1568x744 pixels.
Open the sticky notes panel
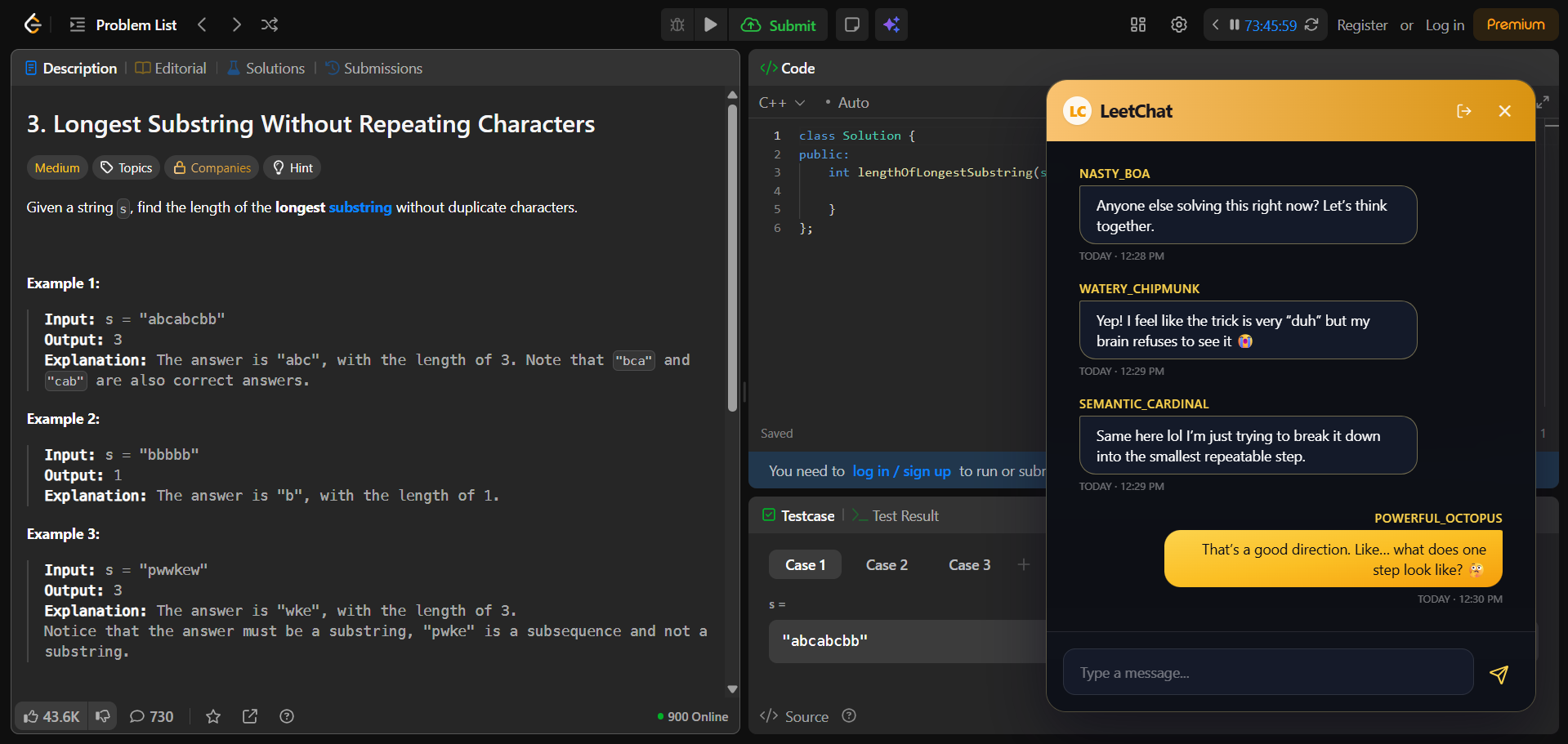[851, 25]
